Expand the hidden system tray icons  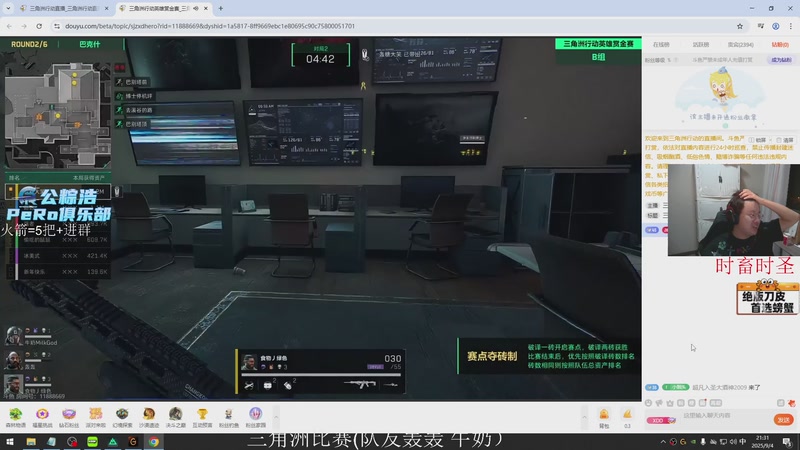point(663,442)
